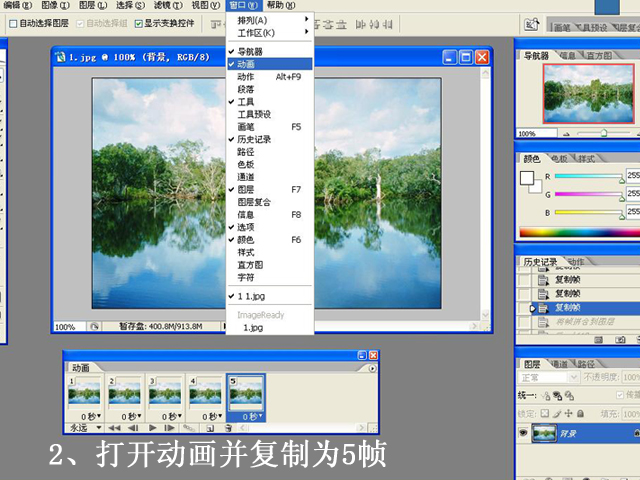640x480 pixels.
Task: Create new document from state icon
Action: tap(599, 340)
